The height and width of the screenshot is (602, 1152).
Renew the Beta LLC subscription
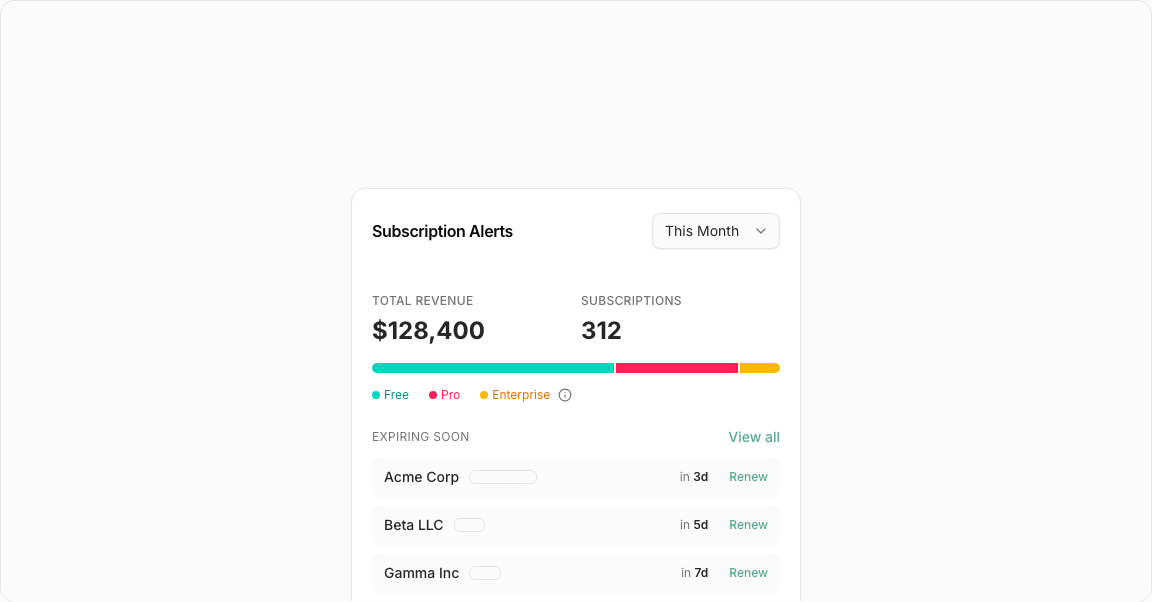(x=748, y=525)
